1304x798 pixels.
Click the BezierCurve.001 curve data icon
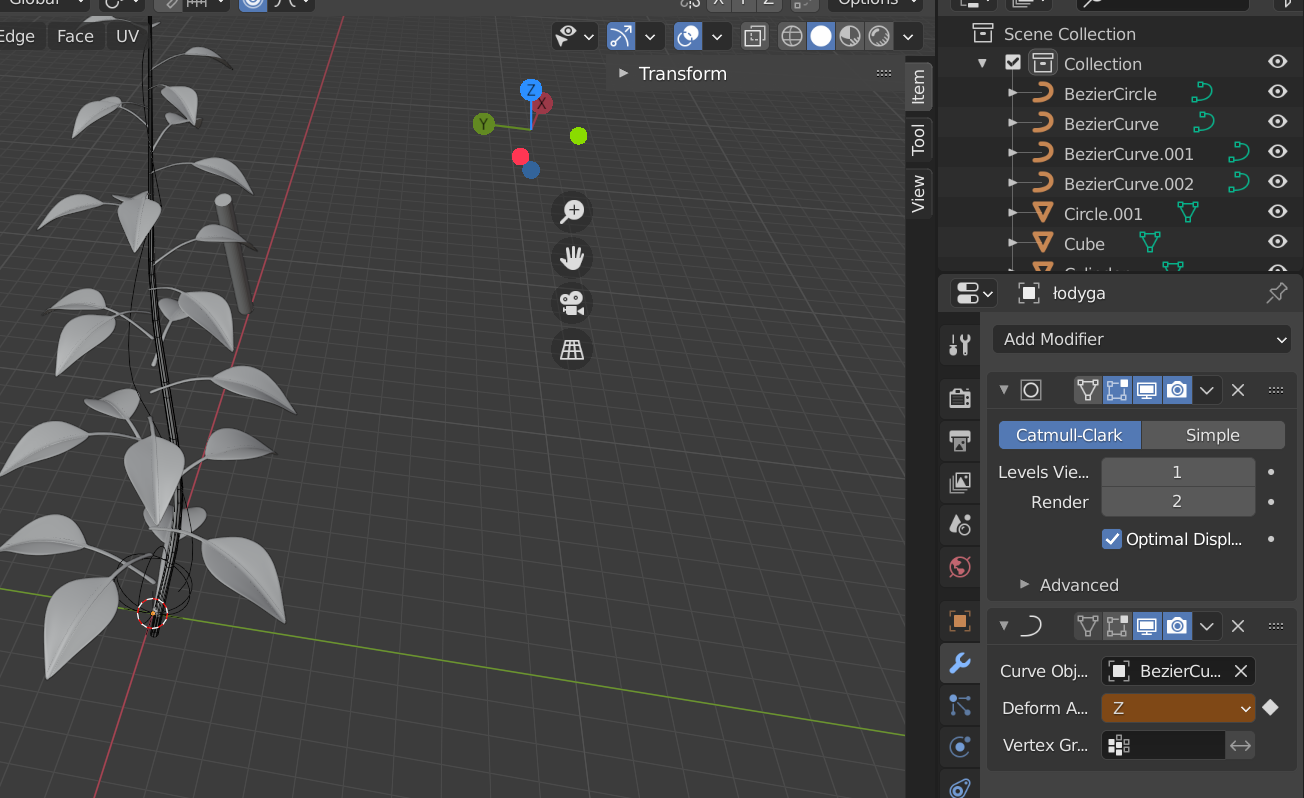pyautogui.click(x=1239, y=153)
